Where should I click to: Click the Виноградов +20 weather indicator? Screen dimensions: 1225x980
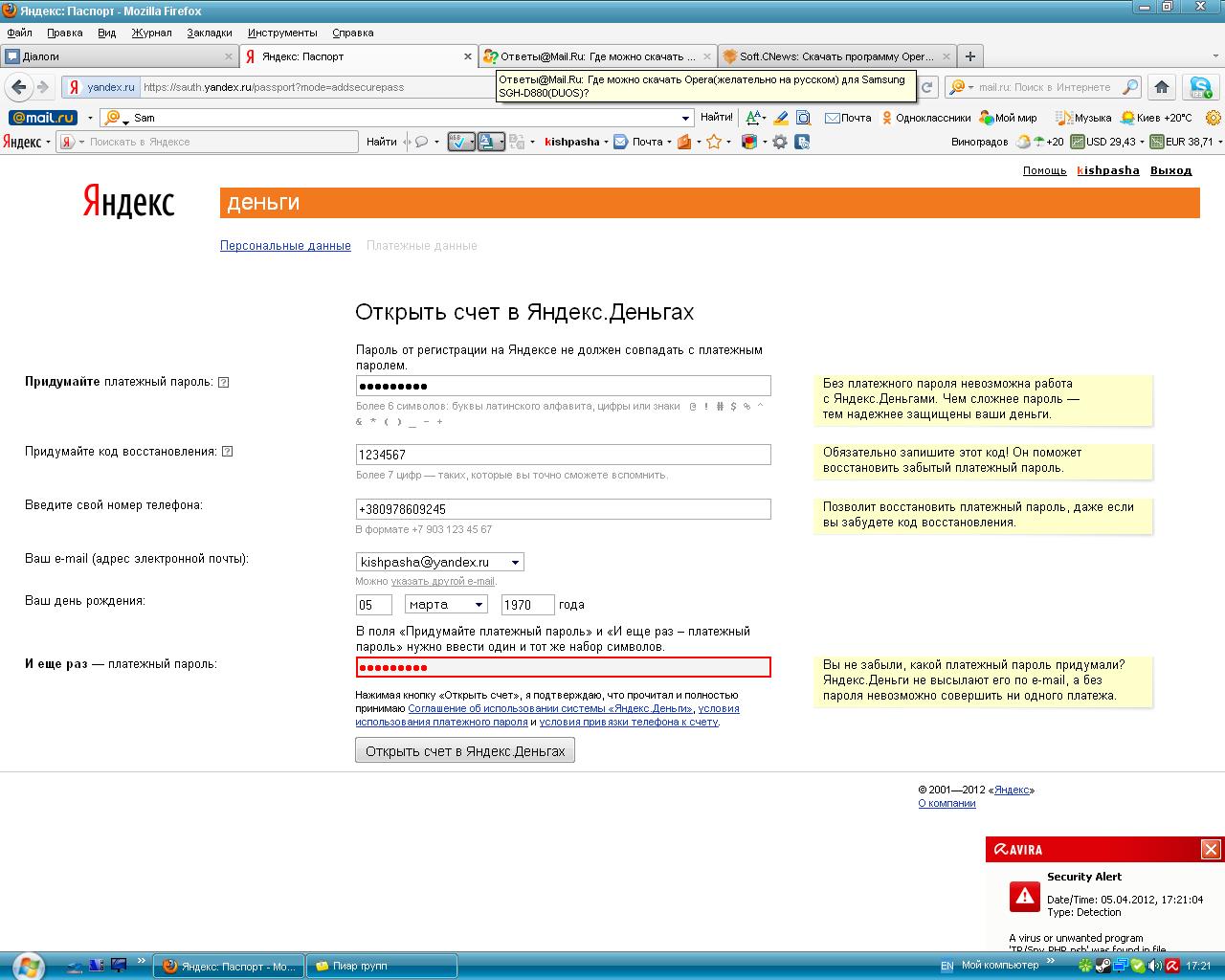pos(1008,142)
